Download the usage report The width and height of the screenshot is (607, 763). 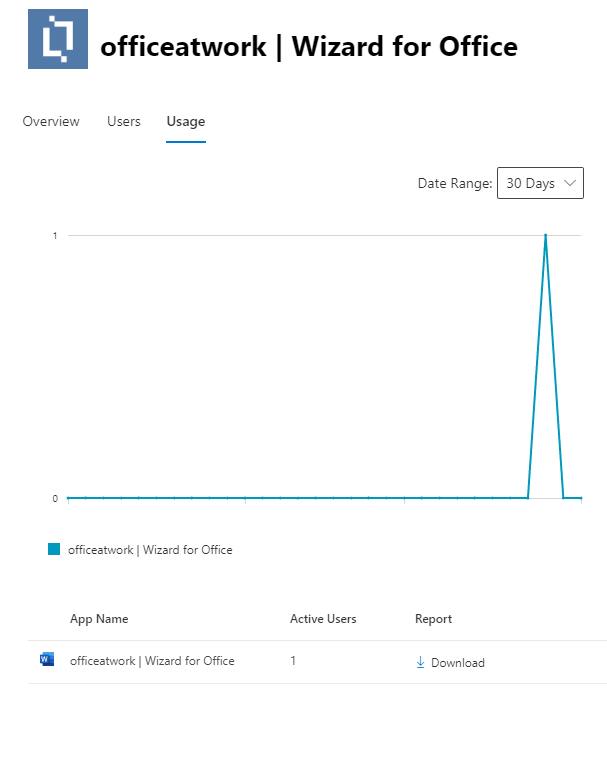point(451,662)
